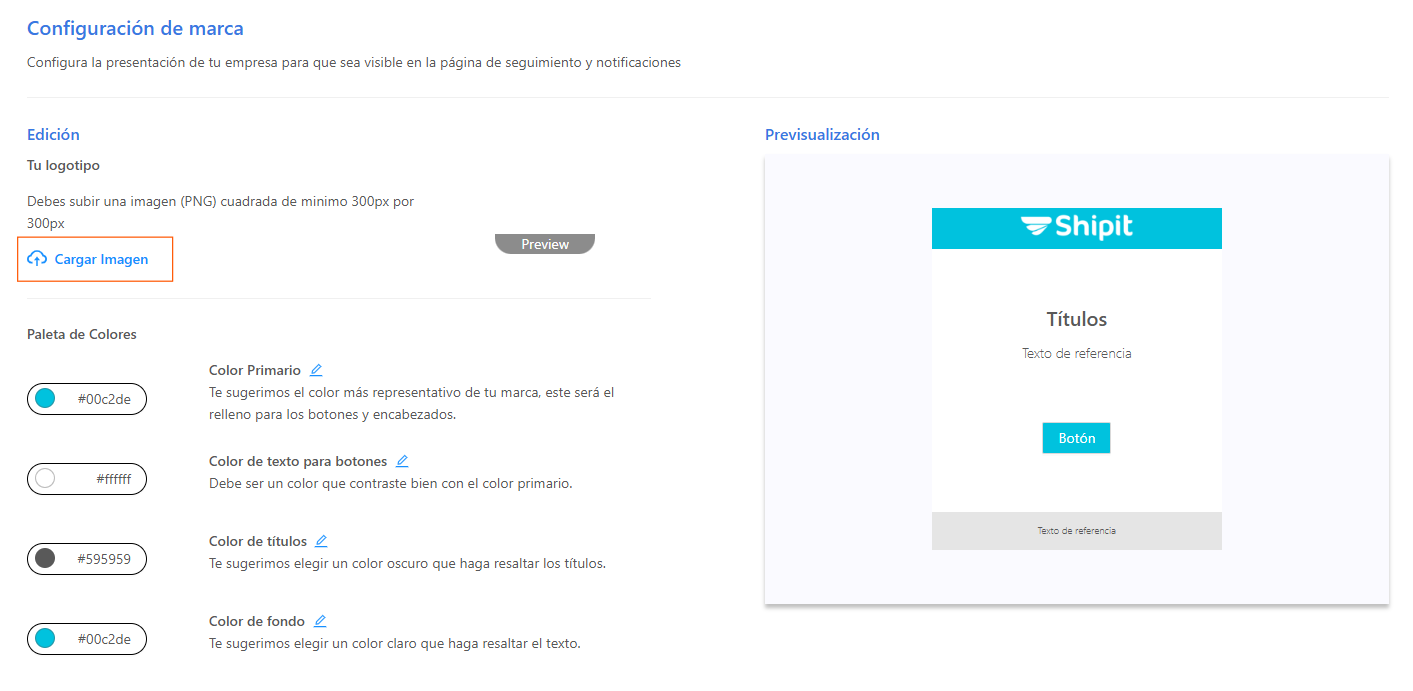Screen dimensions: 1413x691
Task: Pick the dark gray title color swatch
Action: point(45,559)
